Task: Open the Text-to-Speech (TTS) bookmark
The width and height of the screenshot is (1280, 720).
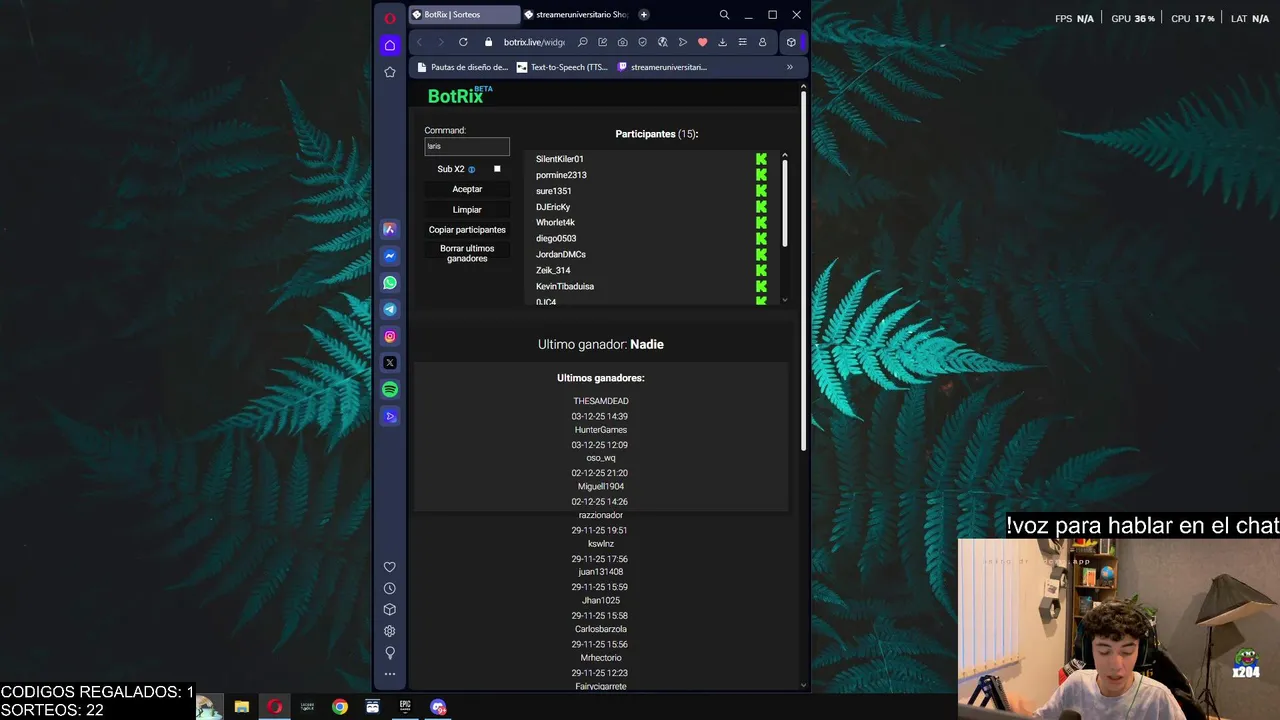Action: click(562, 67)
